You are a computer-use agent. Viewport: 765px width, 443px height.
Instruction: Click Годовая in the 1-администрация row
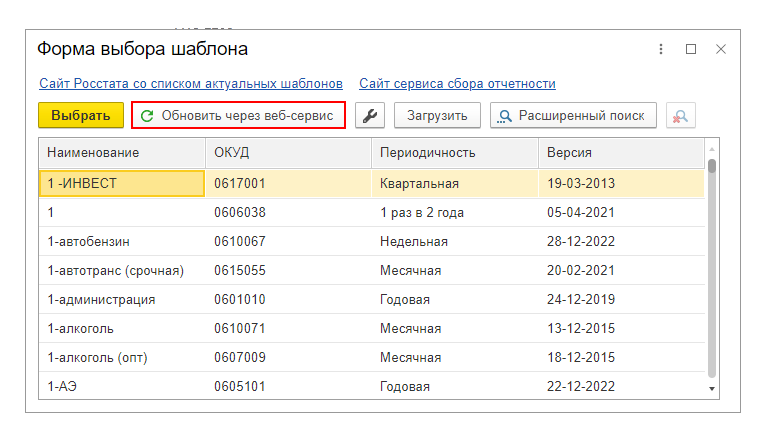[455, 300]
